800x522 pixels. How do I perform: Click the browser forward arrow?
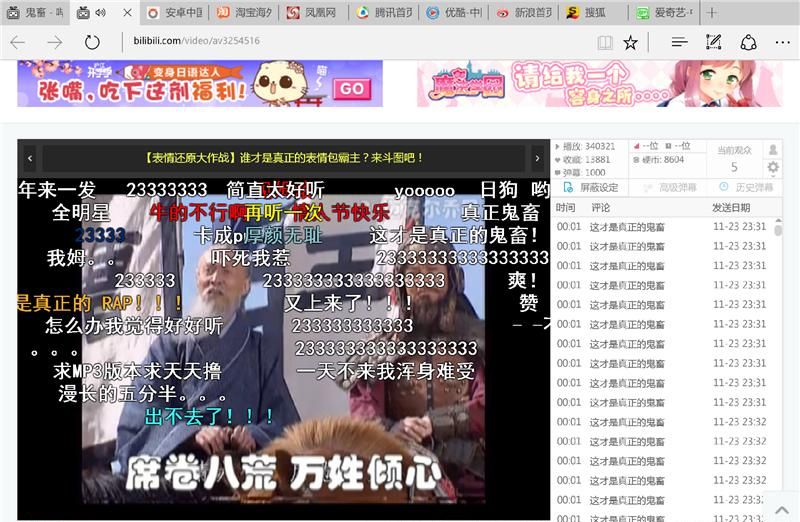point(55,42)
